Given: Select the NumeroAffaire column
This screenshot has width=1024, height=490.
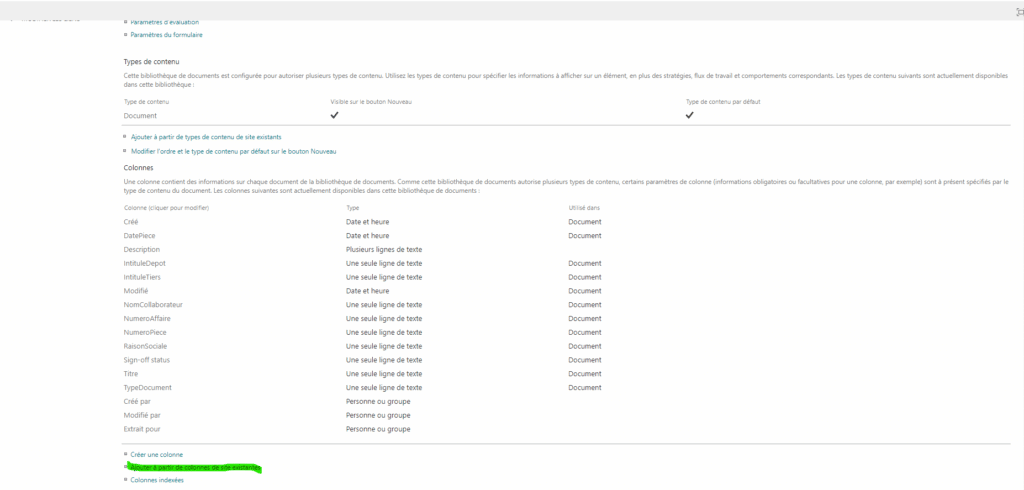Looking at the screenshot, I should (147, 318).
